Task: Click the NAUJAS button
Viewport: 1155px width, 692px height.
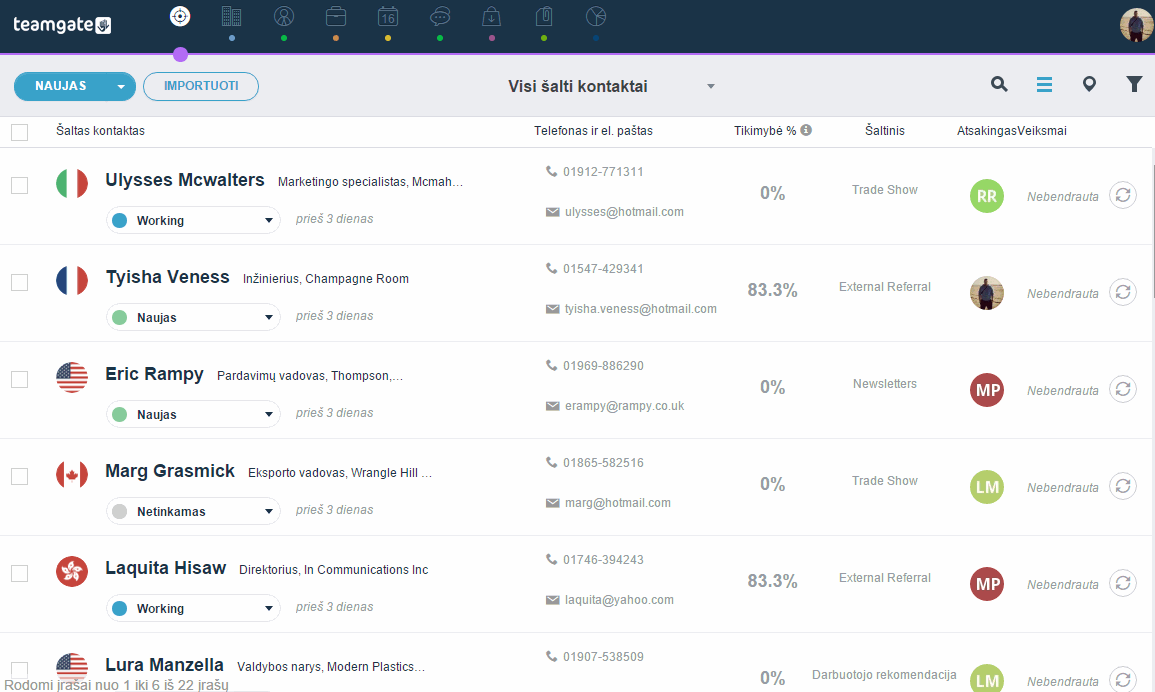Action: [x=75, y=86]
